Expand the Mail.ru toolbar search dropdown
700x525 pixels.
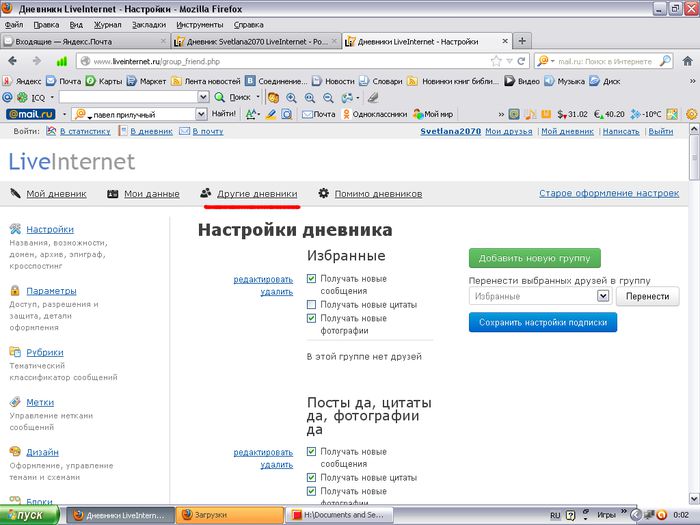tap(202, 114)
